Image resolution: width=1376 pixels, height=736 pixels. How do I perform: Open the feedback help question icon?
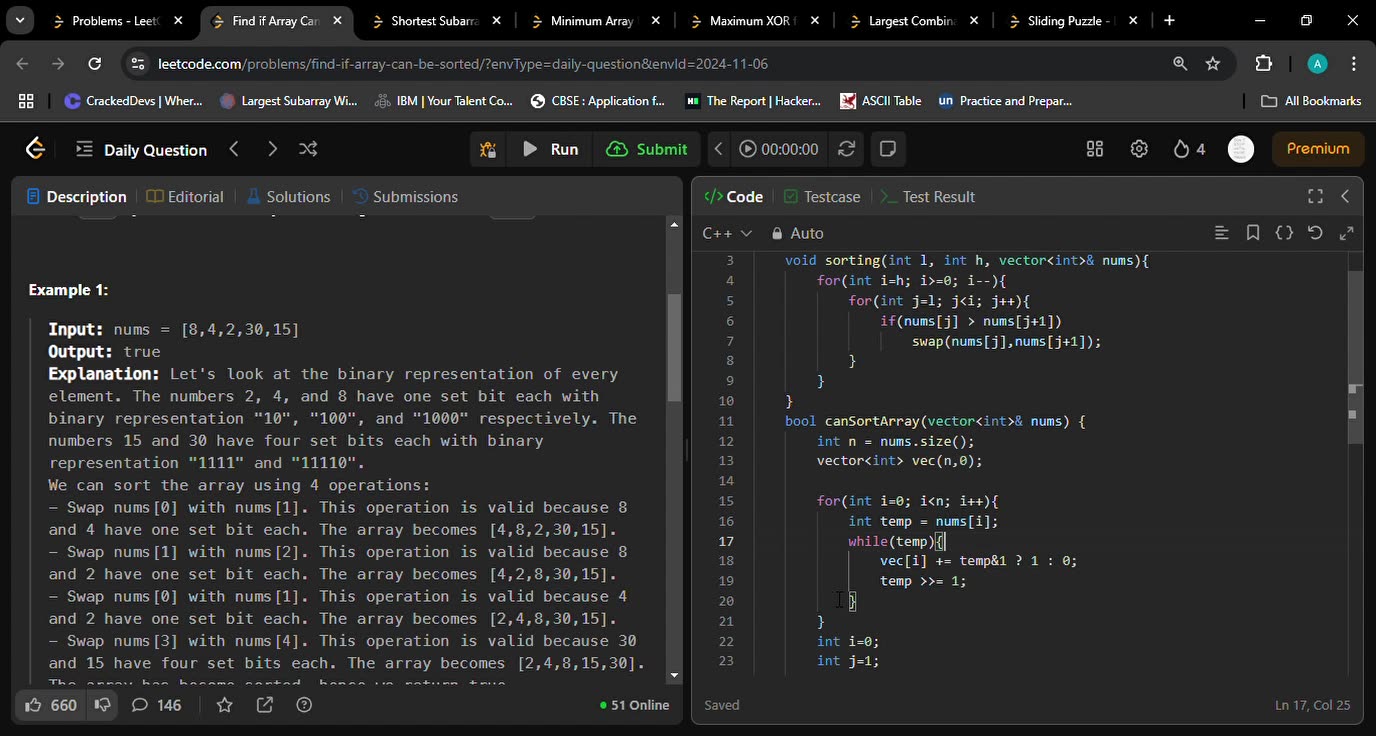point(304,705)
